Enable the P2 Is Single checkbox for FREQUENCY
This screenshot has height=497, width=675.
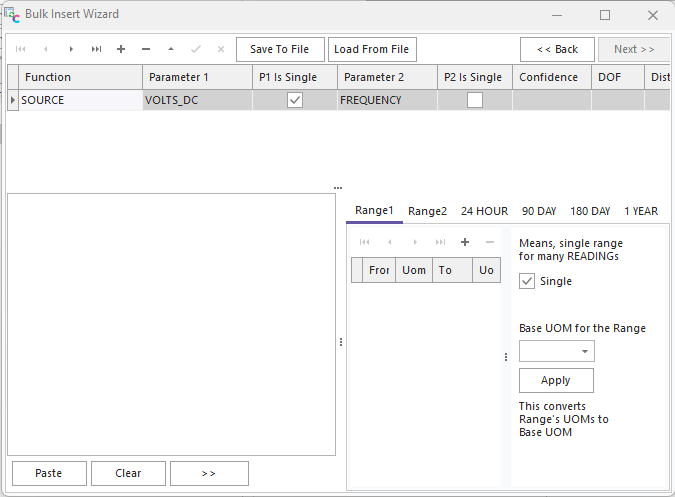pos(475,100)
